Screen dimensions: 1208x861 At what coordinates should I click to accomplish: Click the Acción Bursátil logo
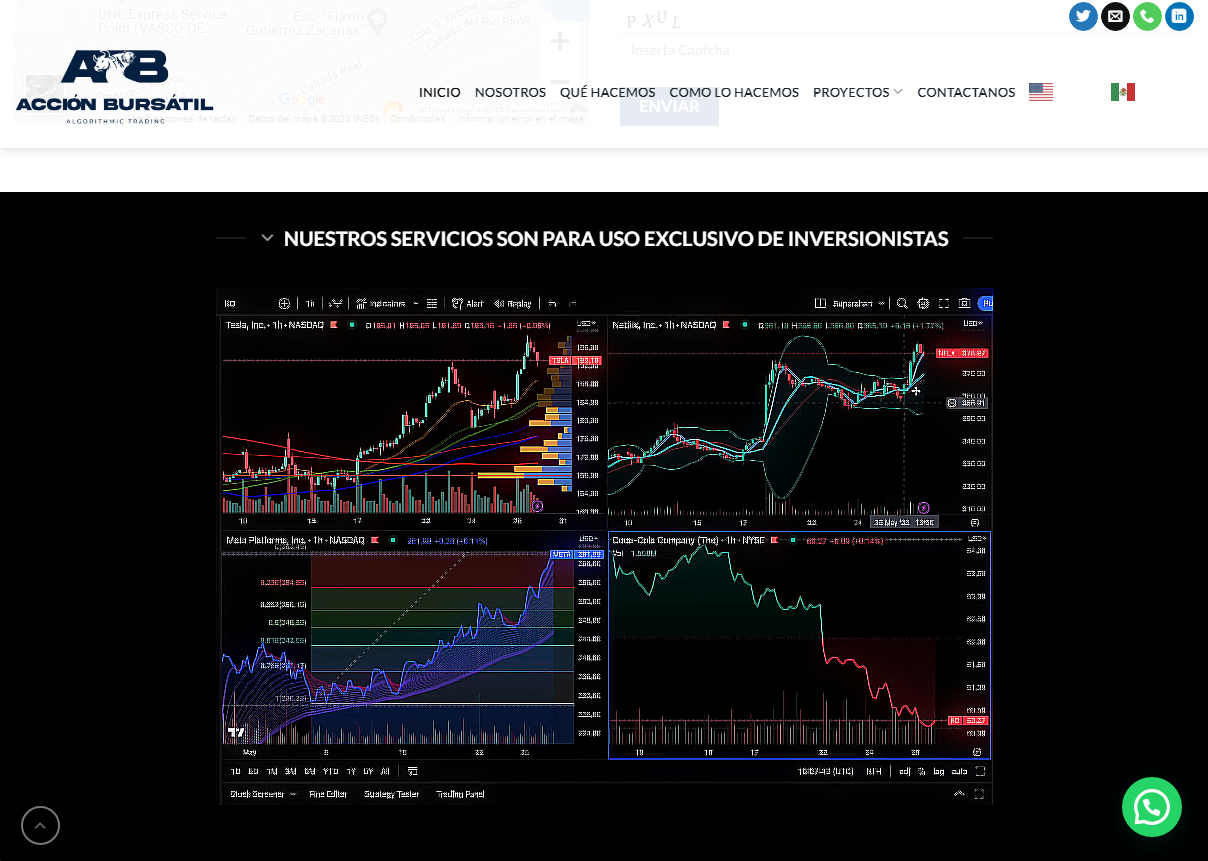pyautogui.click(x=115, y=86)
